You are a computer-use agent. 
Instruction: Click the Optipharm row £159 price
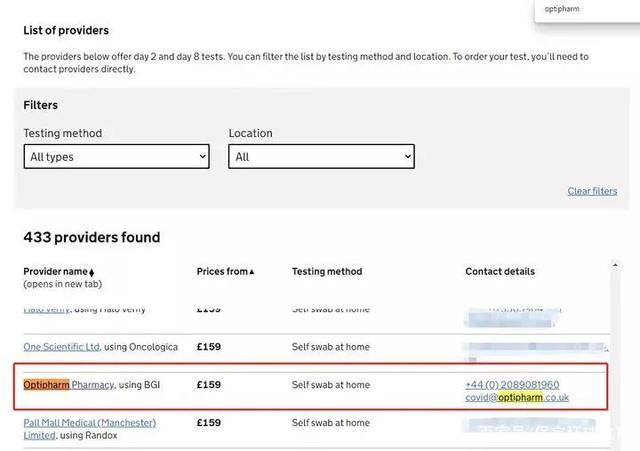coord(209,385)
